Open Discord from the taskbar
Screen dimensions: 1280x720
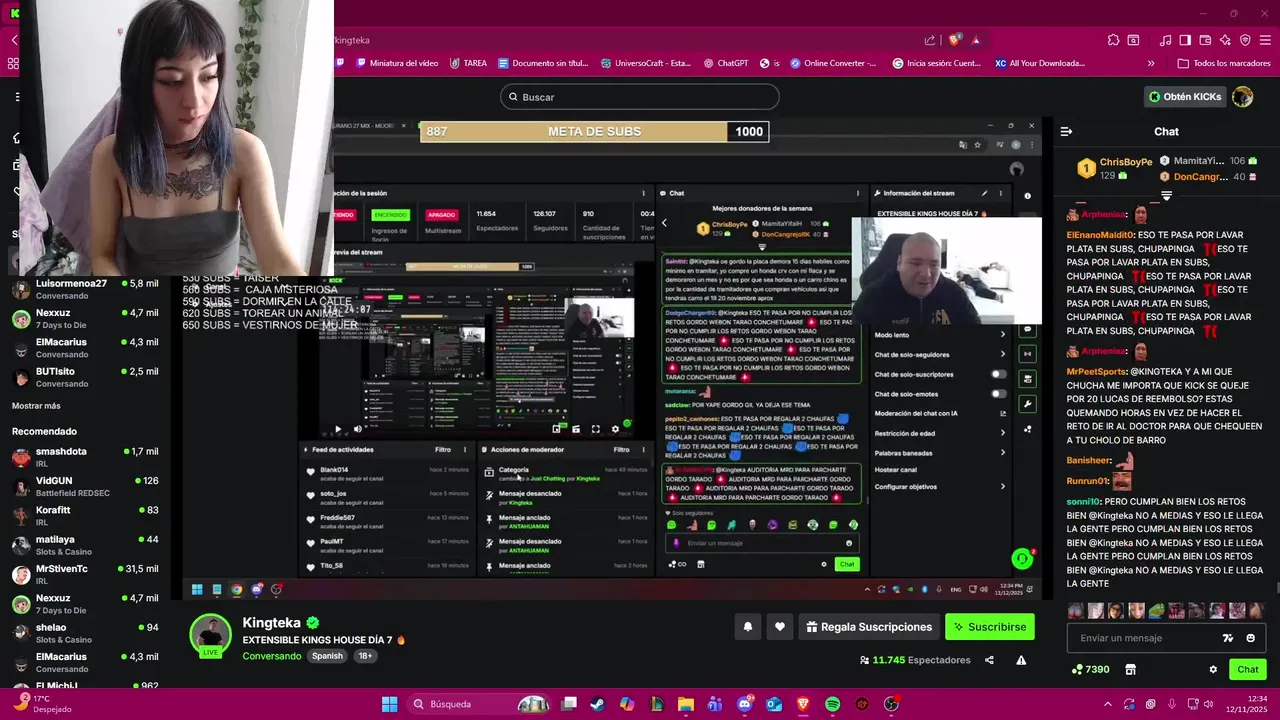pyautogui.click(x=744, y=704)
